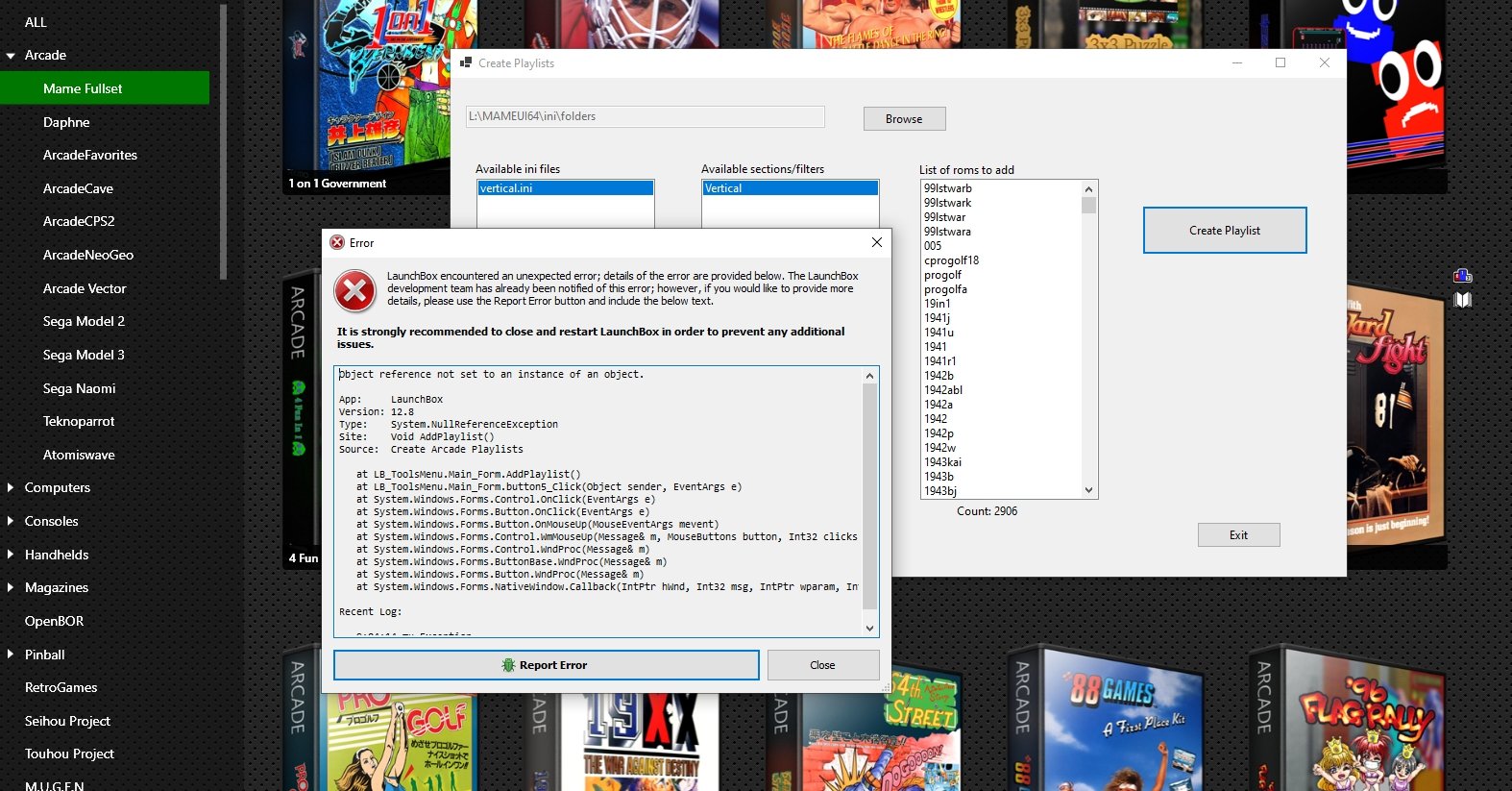Close the Error dialog with X
The image size is (1512, 791).
[x=876, y=242]
